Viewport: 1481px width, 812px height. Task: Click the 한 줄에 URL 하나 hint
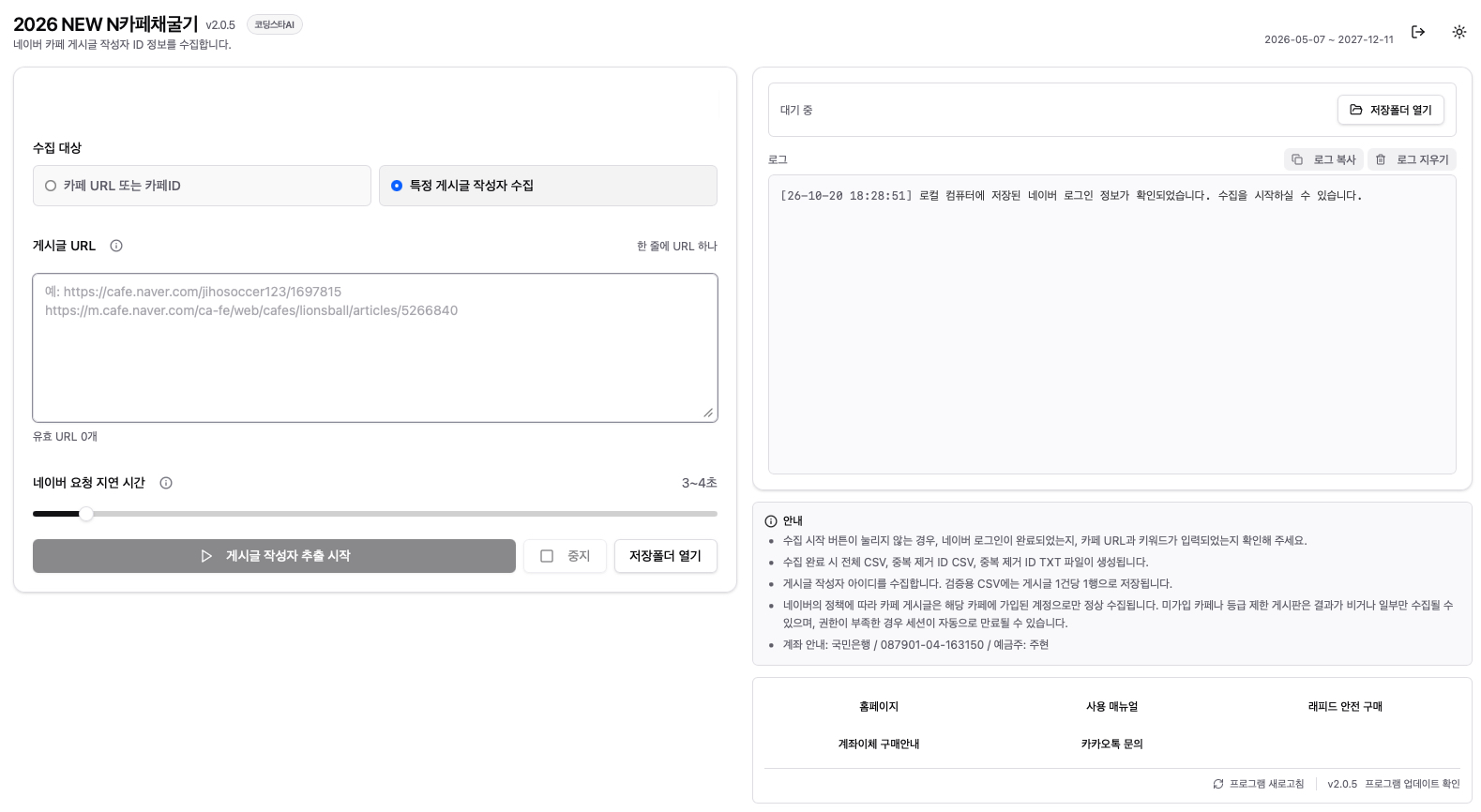tap(676, 247)
